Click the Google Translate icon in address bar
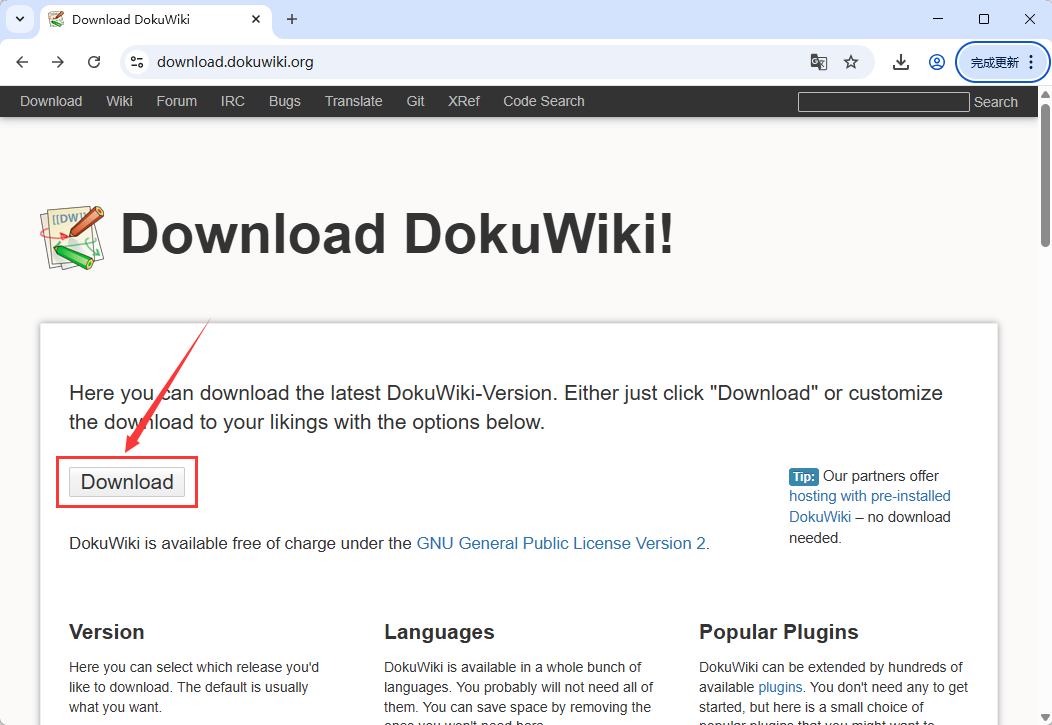This screenshot has height=725, width=1052. [x=818, y=62]
